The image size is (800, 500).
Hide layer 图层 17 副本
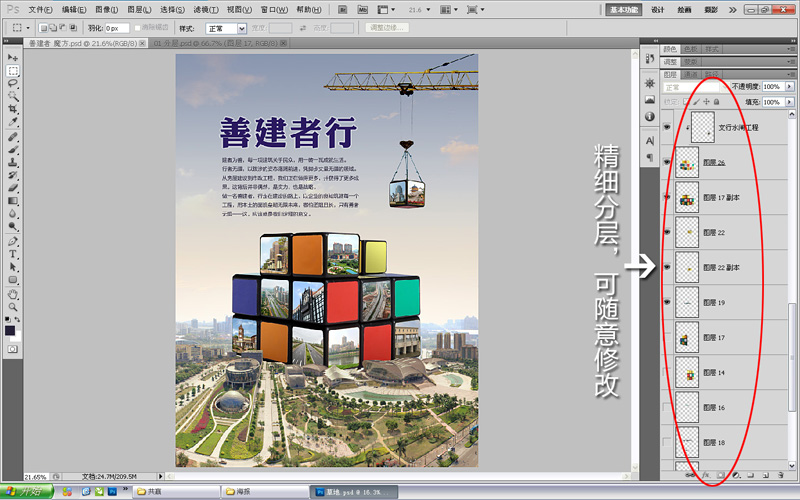pyautogui.click(x=667, y=197)
